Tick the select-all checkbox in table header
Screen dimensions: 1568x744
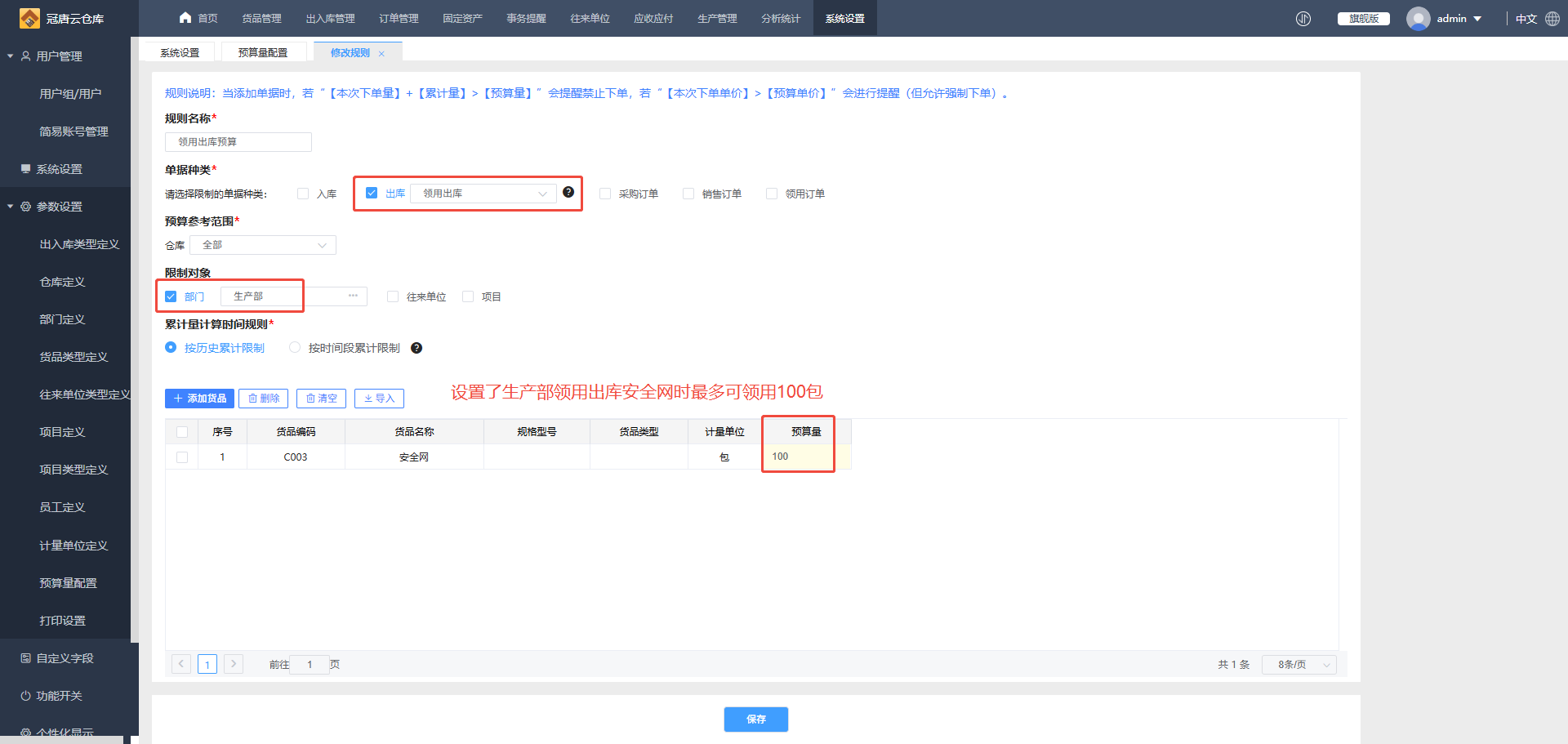[182, 432]
